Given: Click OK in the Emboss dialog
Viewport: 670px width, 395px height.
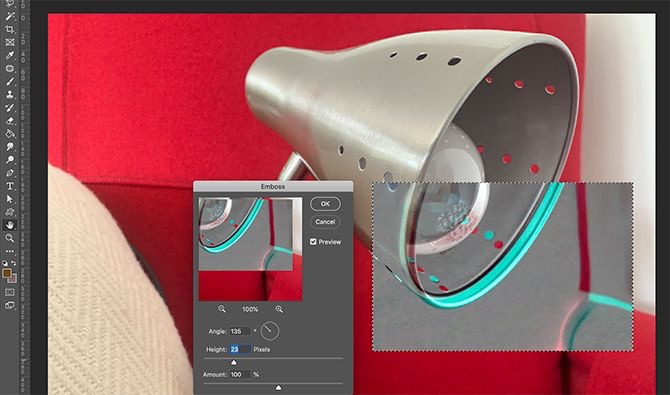Looking at the screenshot, I should (325, 204).
